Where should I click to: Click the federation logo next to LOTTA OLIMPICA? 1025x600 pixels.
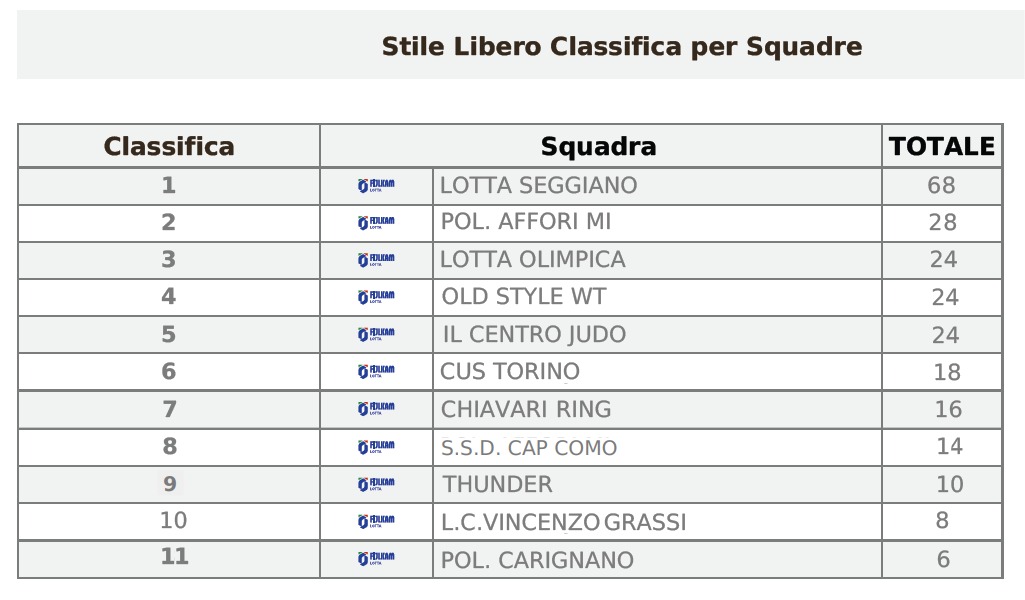tap(376, 260)
